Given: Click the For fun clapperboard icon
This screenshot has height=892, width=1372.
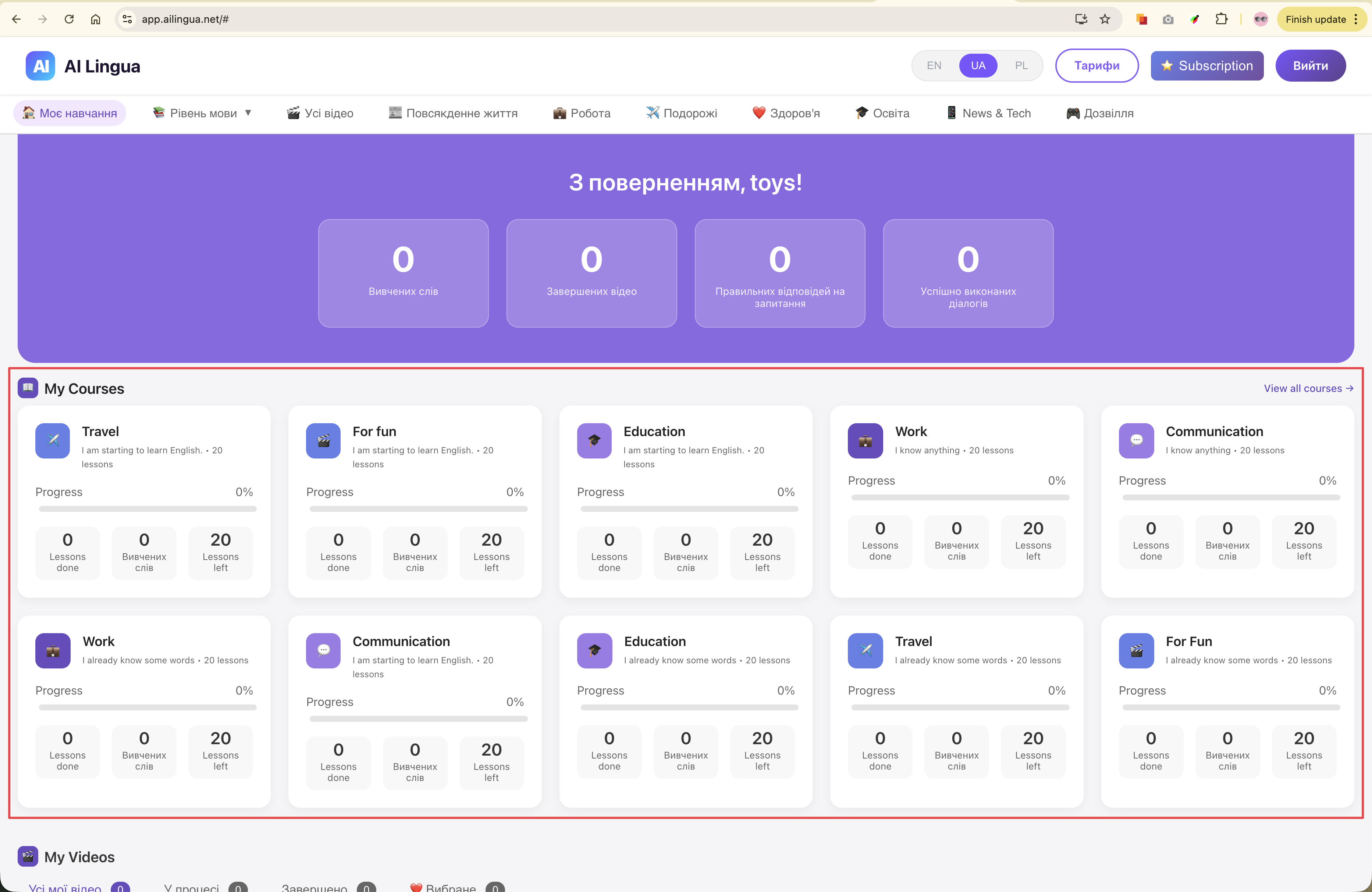Looking at the screenshot, I should click(323, 441).
